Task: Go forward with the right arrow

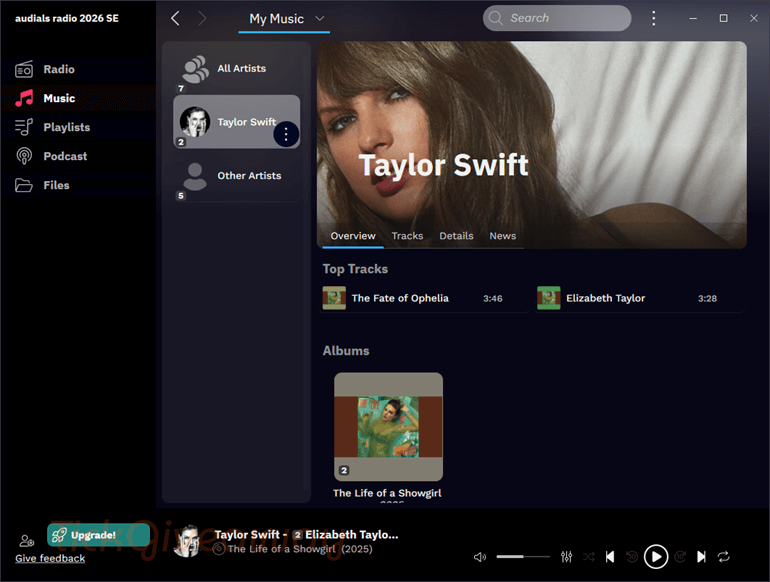Action: tap(202, 19)
